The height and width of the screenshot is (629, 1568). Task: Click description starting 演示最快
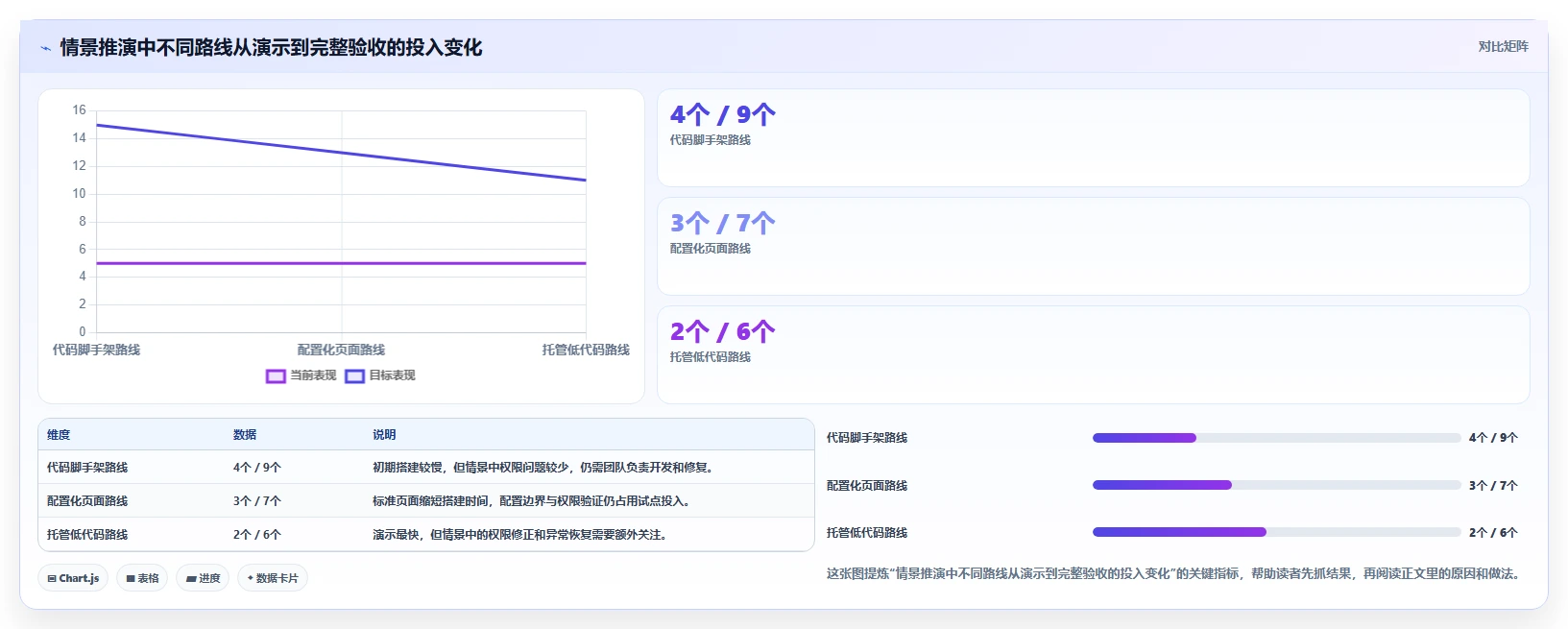point(519,535)
